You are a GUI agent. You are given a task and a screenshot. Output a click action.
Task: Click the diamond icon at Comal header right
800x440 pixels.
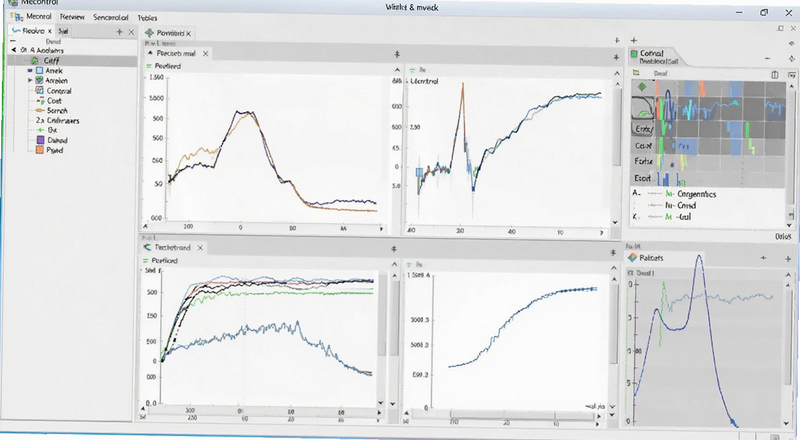click(791, 59)
